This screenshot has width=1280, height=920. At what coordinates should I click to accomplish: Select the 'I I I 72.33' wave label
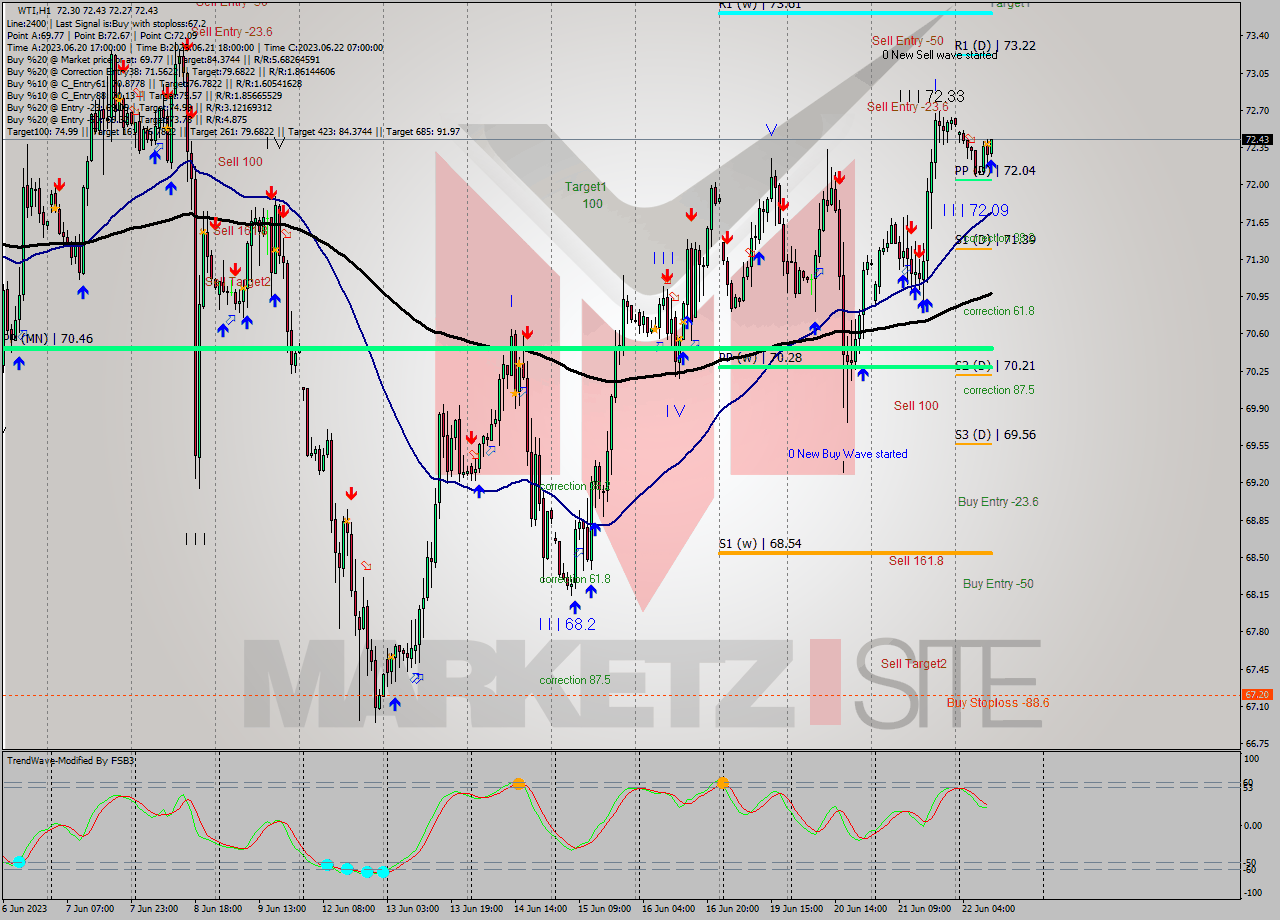pos(930,96)
